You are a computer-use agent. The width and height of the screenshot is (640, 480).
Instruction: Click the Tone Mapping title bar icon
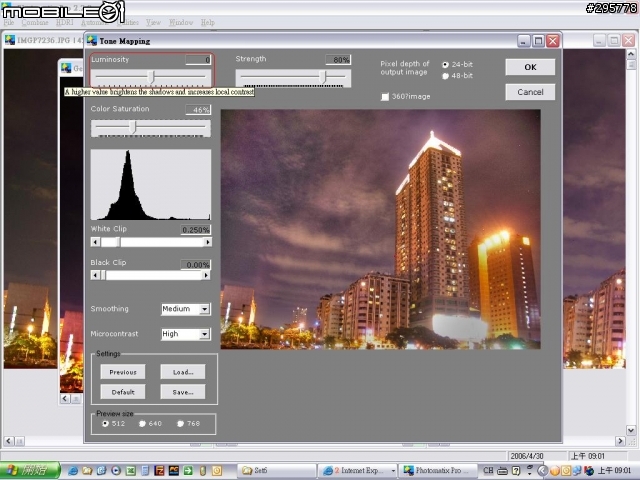pyautogui.click(x=92, y=40)
